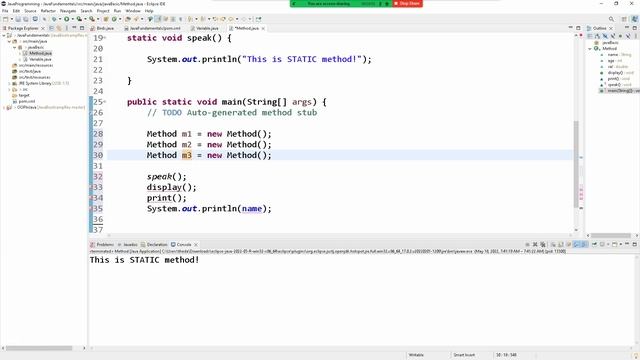Minimize the editor area
The height and width of the screenshot is (360, 640).
coord(571,28)
